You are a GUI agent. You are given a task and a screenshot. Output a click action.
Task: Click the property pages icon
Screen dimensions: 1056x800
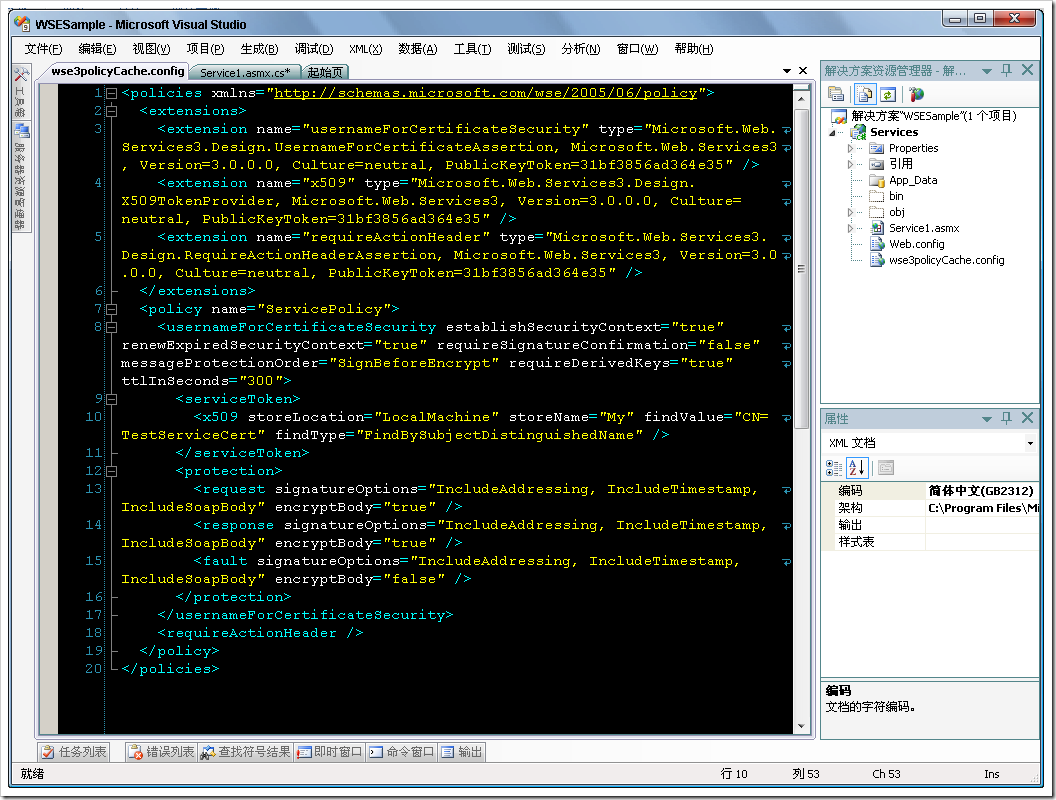point(886,467)
